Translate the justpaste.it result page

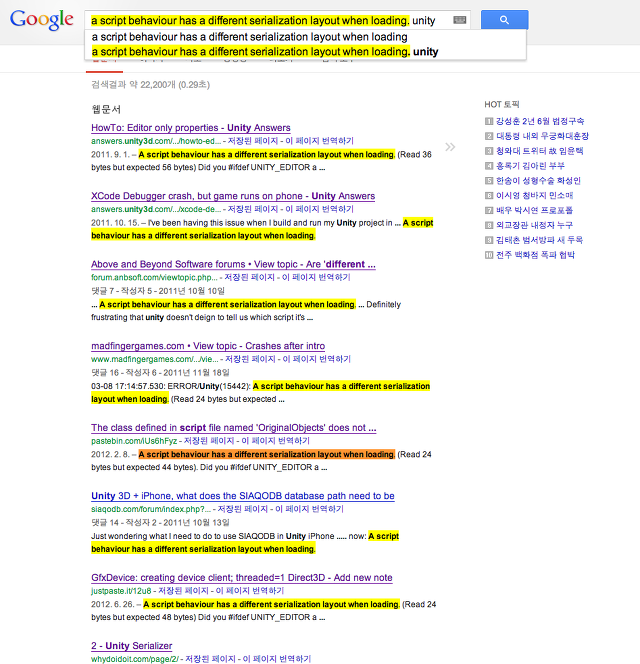250,591
